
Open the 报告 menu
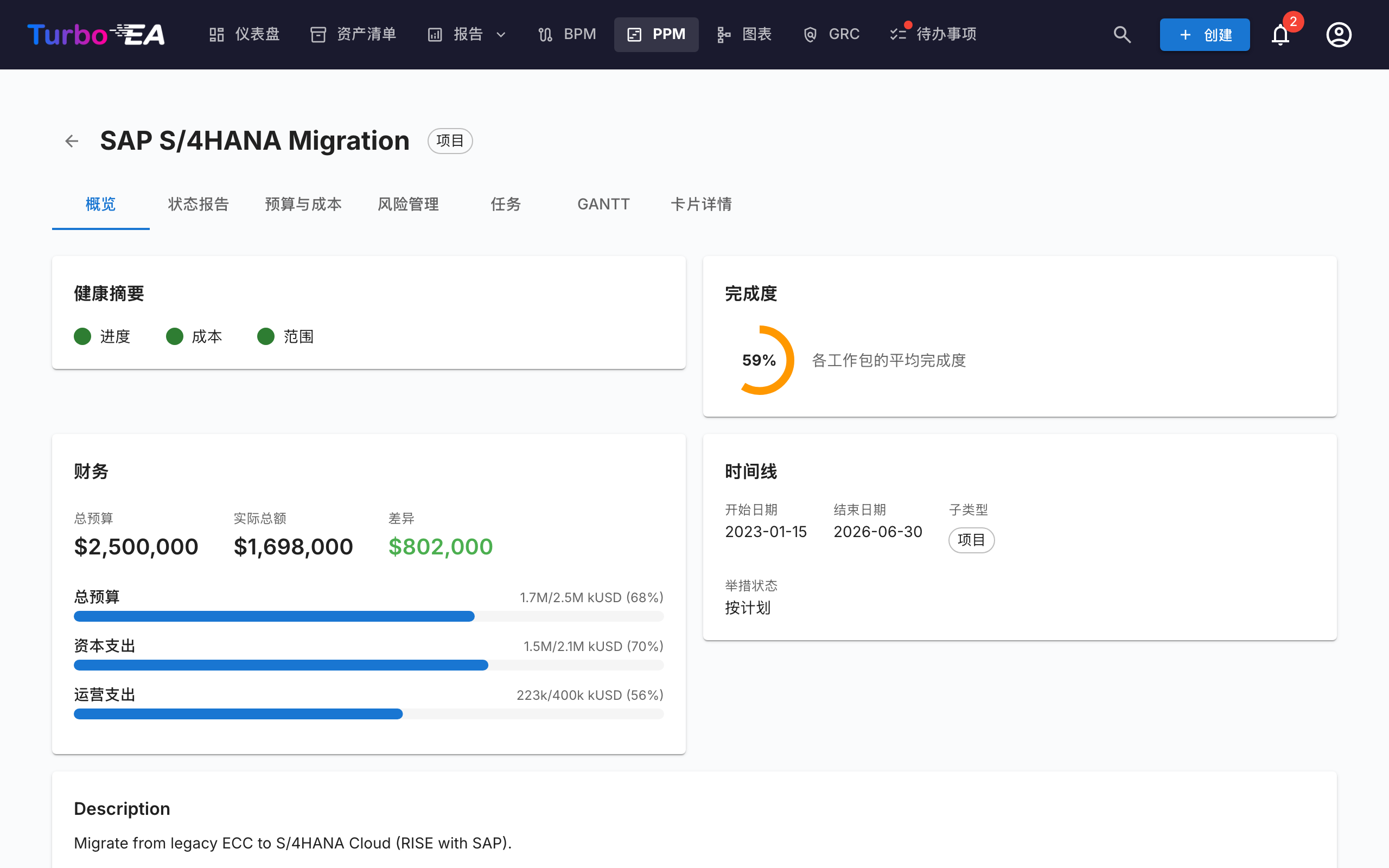click(468, 34)
